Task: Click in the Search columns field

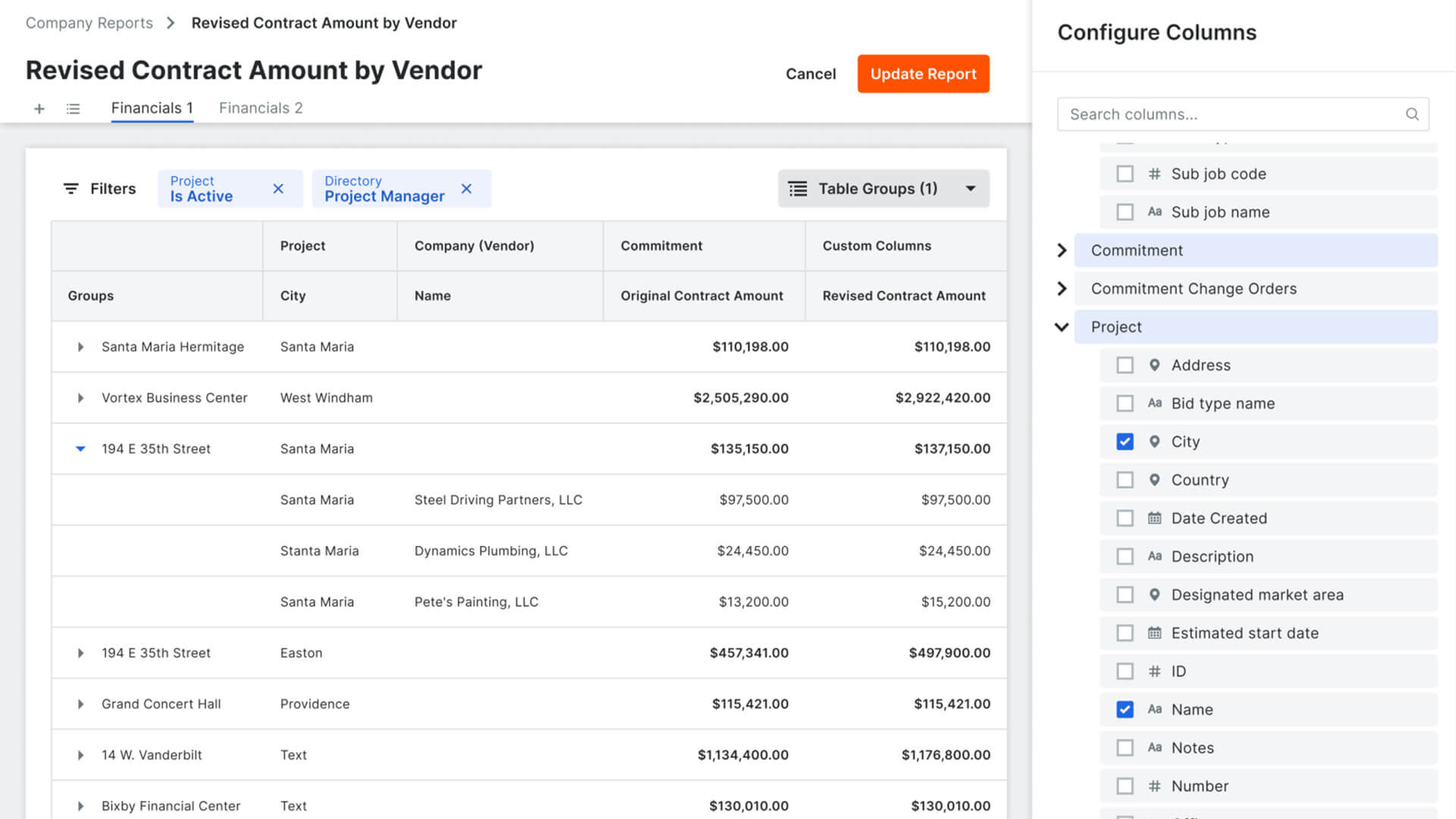Action: 1228,115
